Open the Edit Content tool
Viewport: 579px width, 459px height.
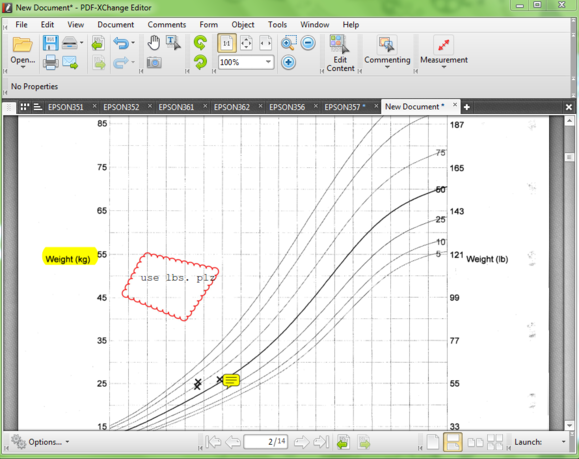[340, 54]
